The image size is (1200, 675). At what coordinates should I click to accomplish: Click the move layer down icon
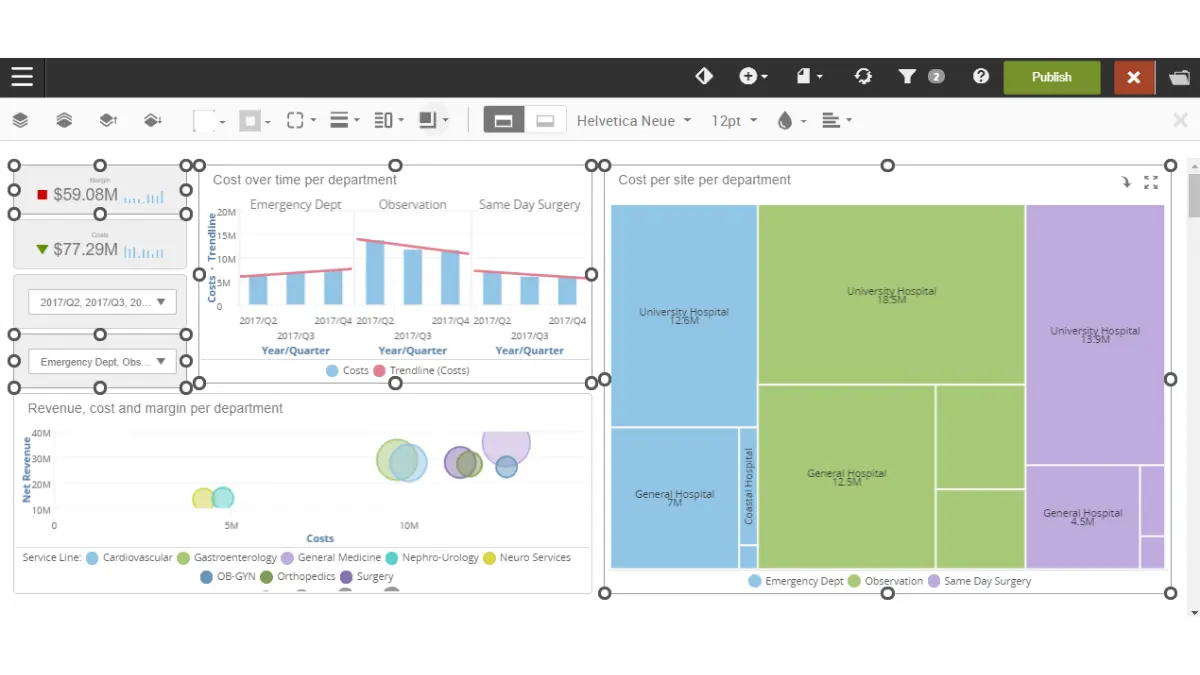pos(152,120)
